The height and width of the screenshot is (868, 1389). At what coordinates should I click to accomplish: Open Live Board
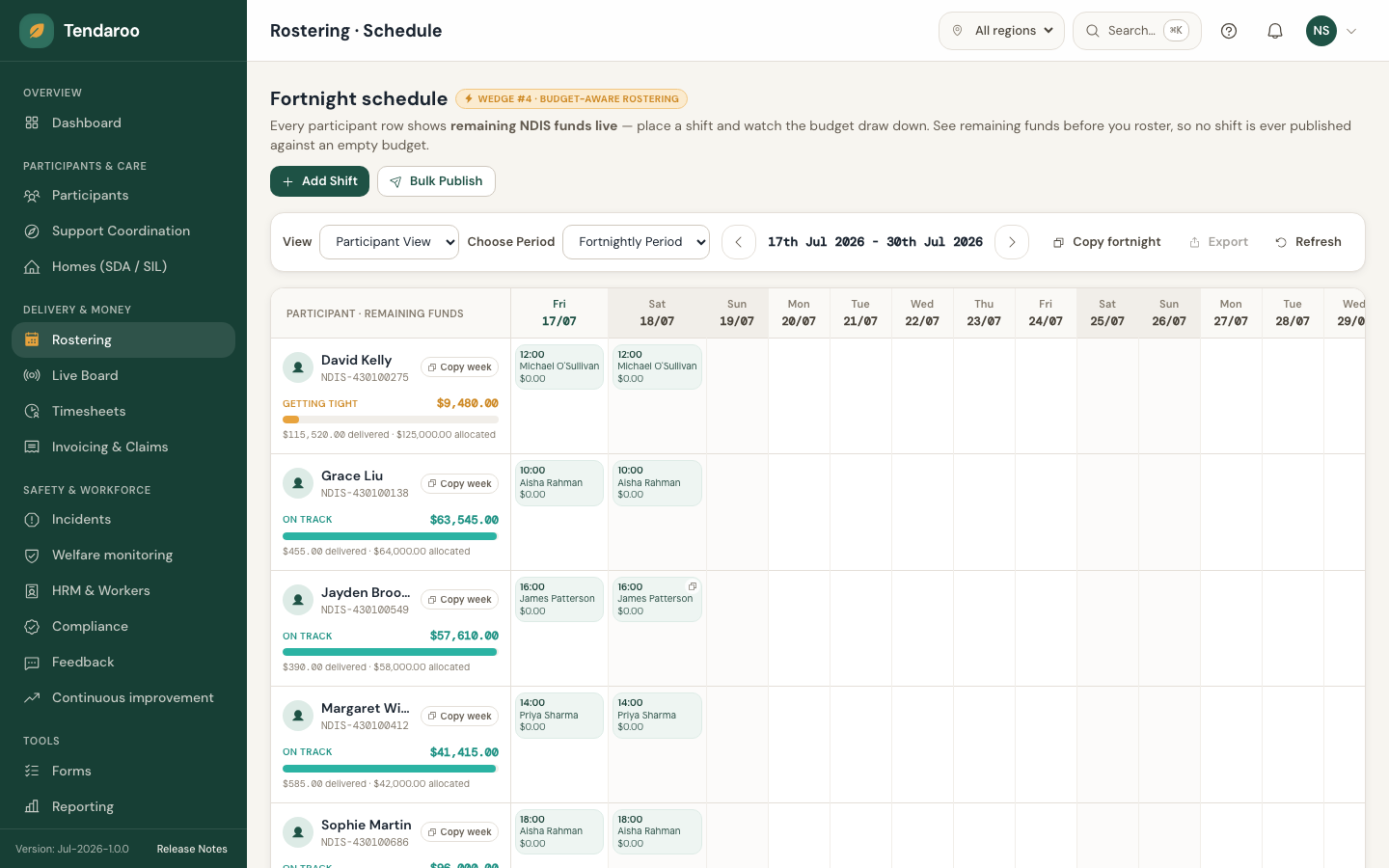click(x=123, y=375)
